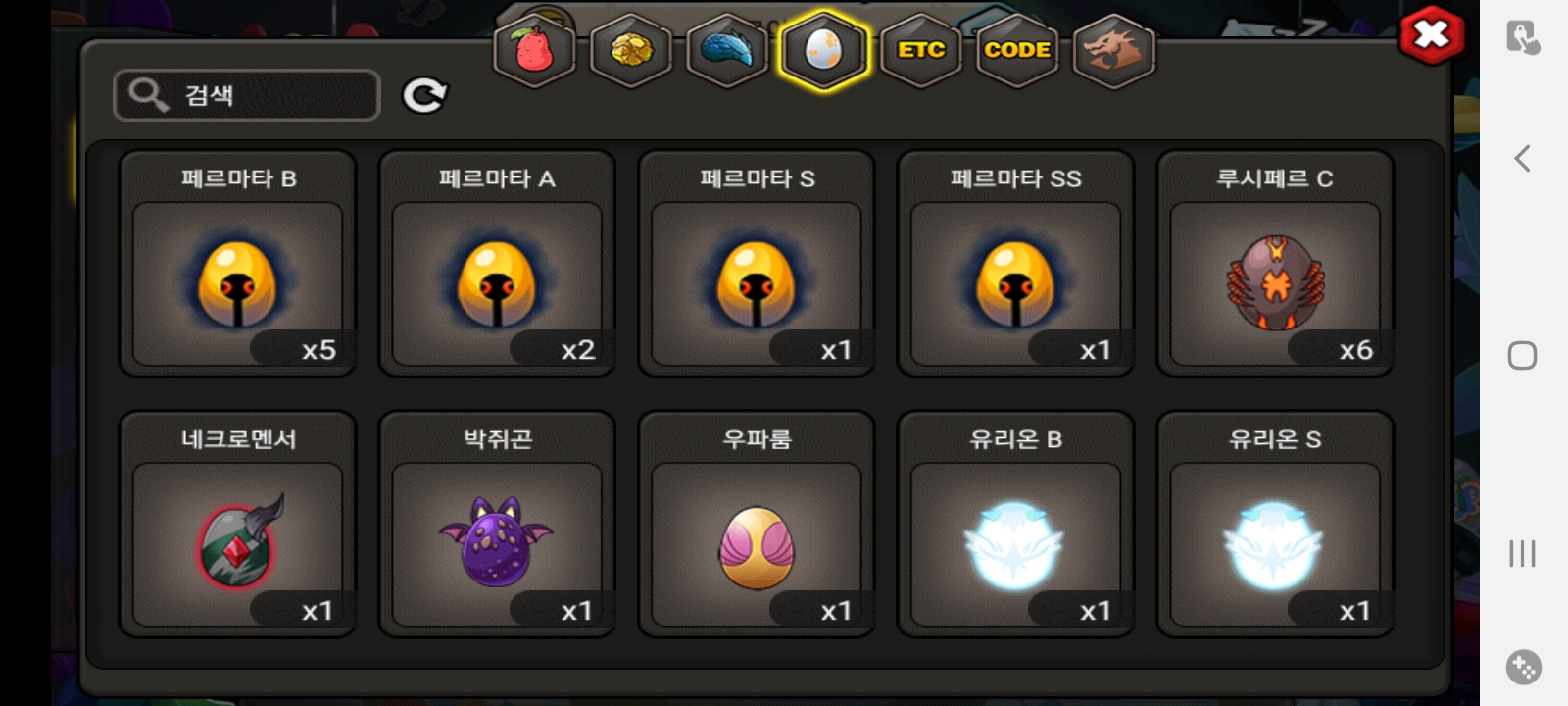Tap the purple 박쥐곤 bat egg
Screen dimensions: 1568x706
tap(497, 524)
